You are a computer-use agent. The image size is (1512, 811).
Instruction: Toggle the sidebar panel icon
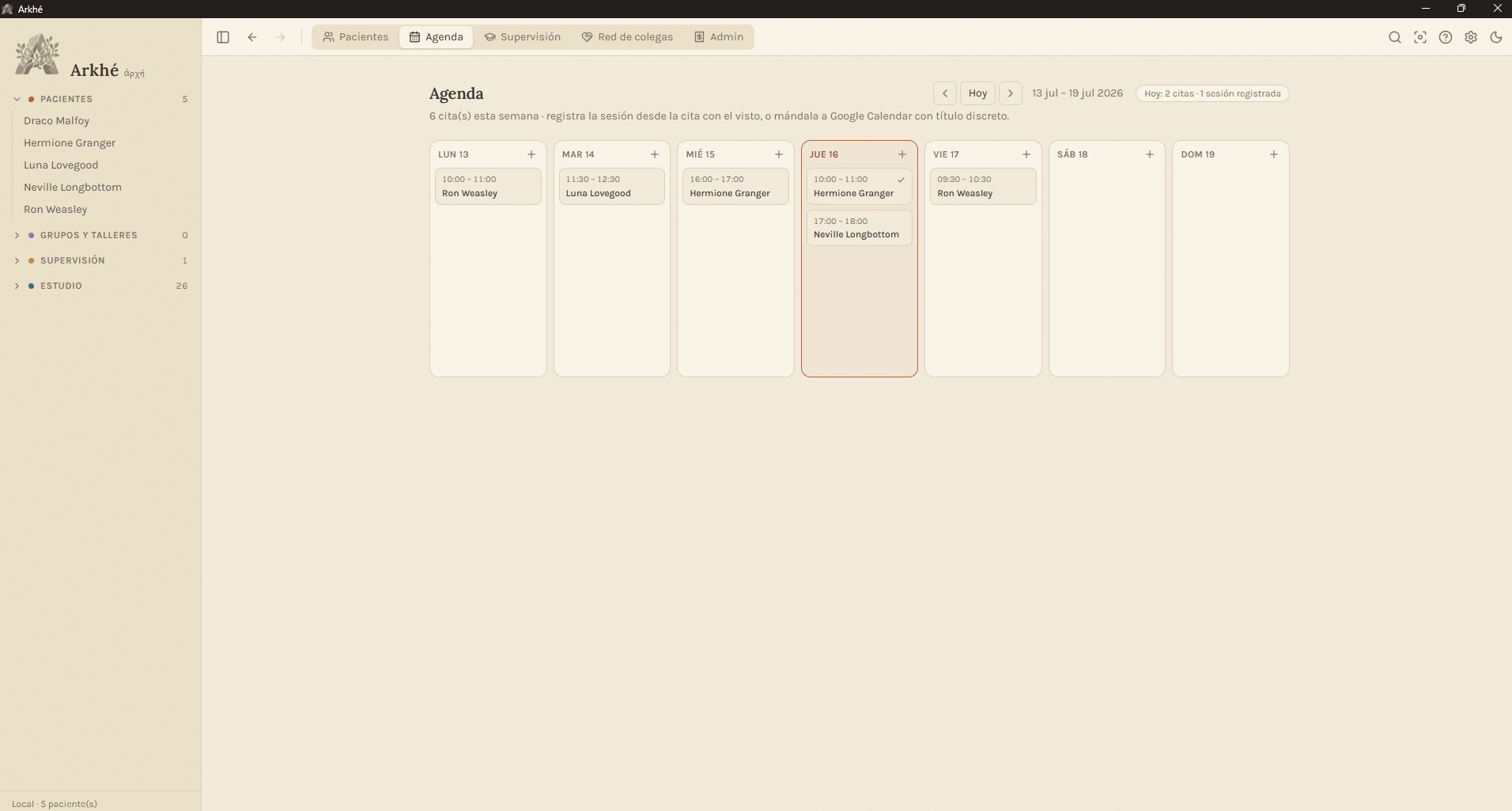click(223, 37)
